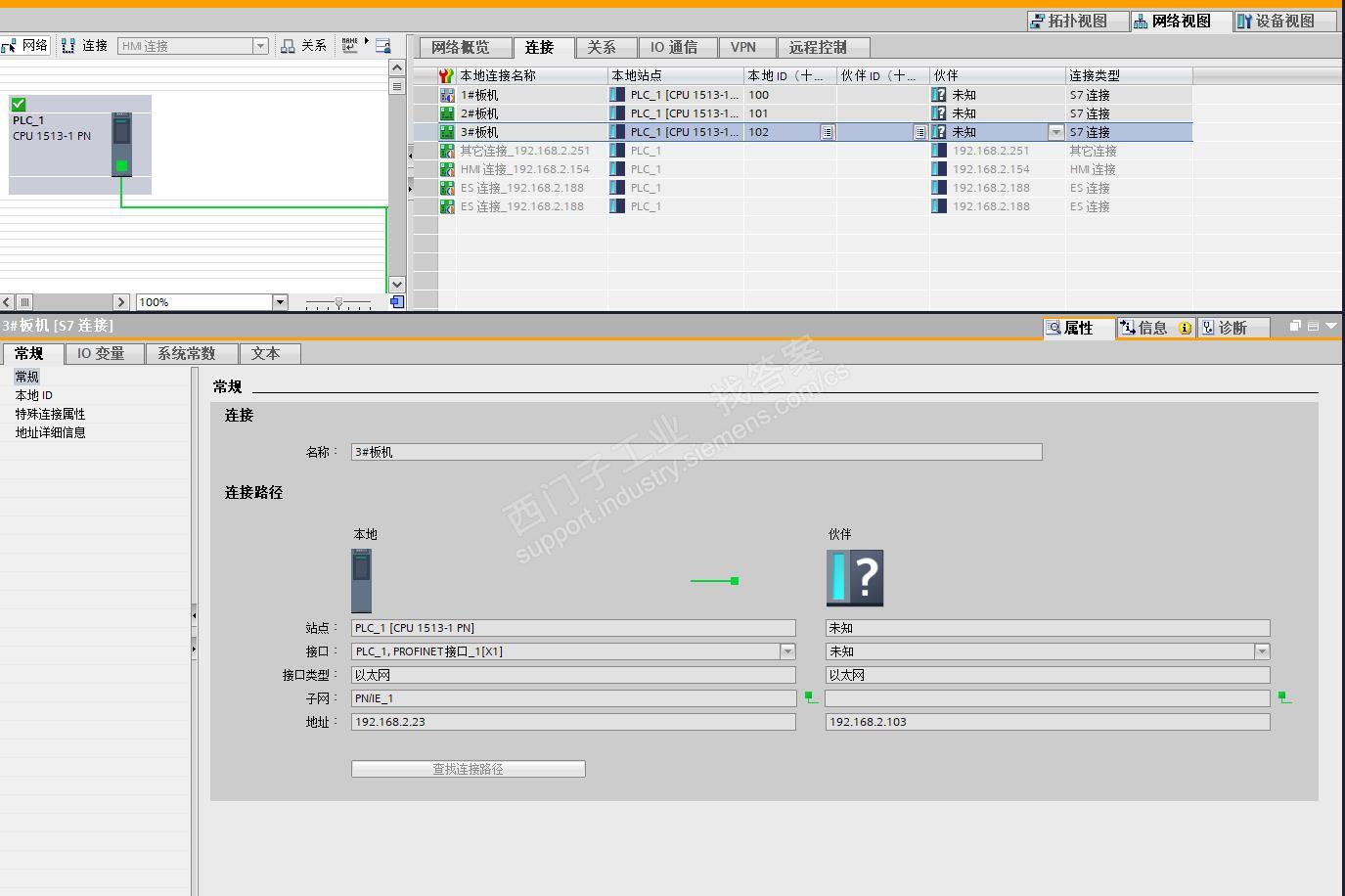Select 本地 ID in the properties tree
This screenshot has width=1345, height=896.
[x=34, y=395]
